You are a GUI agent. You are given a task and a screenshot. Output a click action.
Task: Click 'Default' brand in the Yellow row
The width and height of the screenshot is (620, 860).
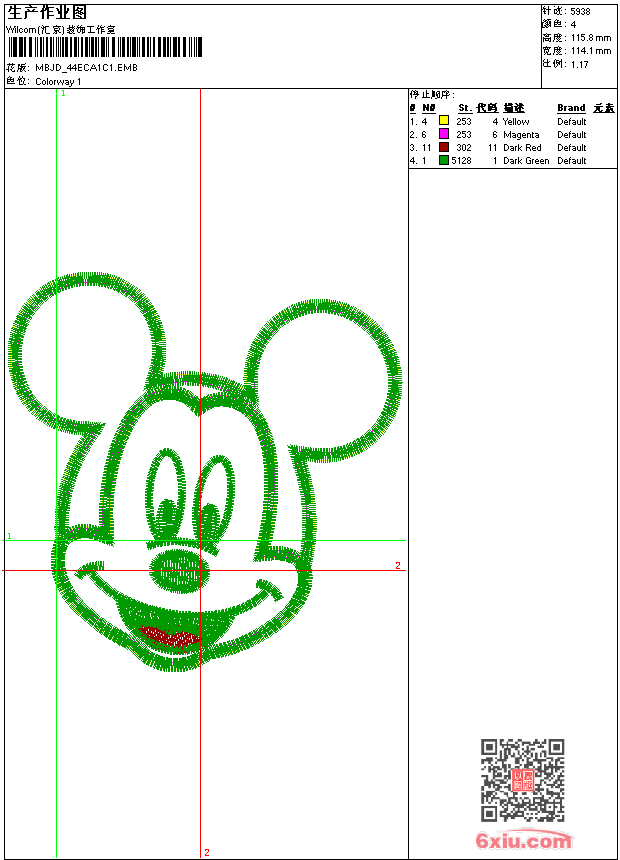[x=572, y=122]
